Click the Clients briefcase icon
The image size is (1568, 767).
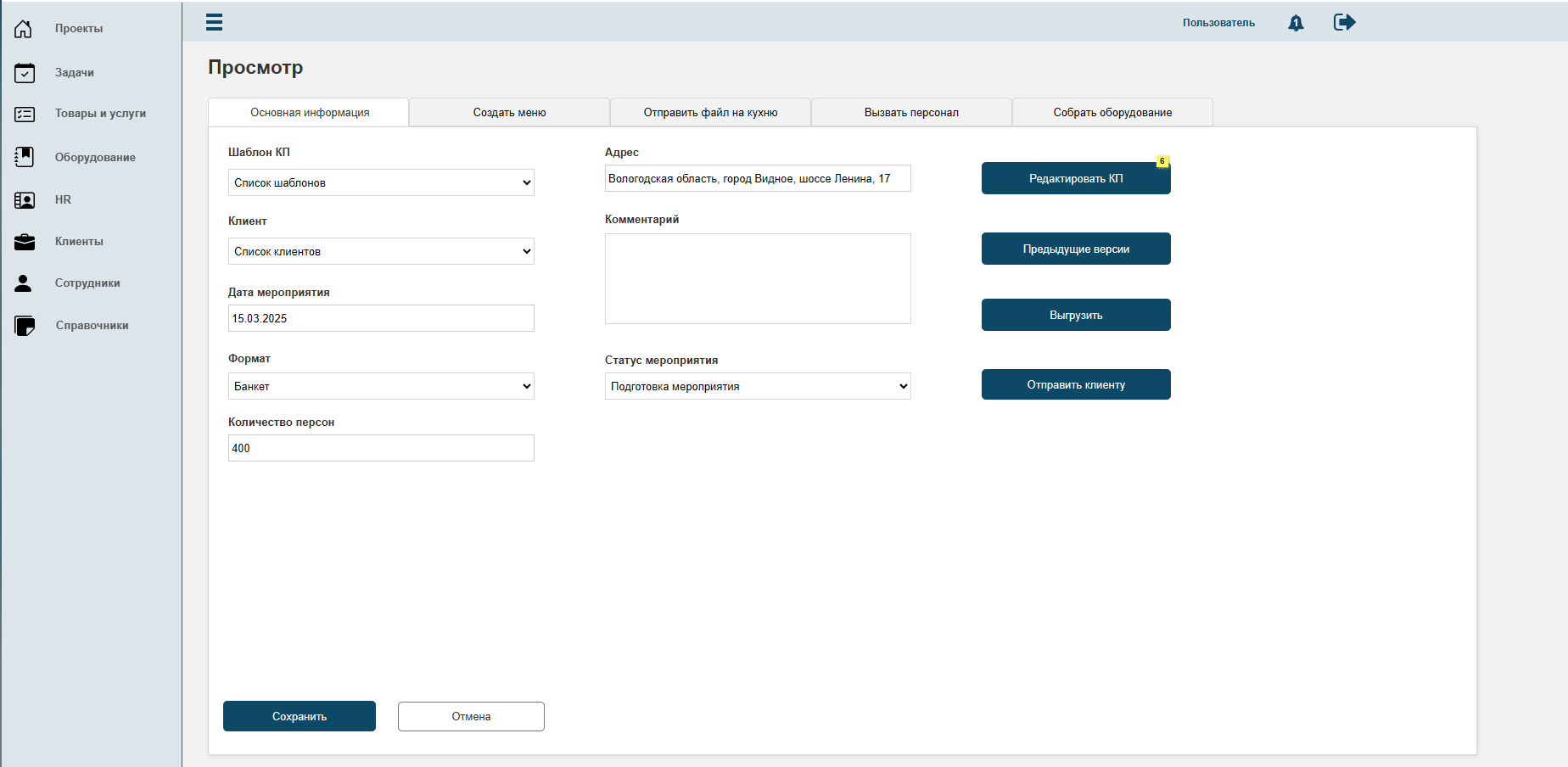point(25,242)
